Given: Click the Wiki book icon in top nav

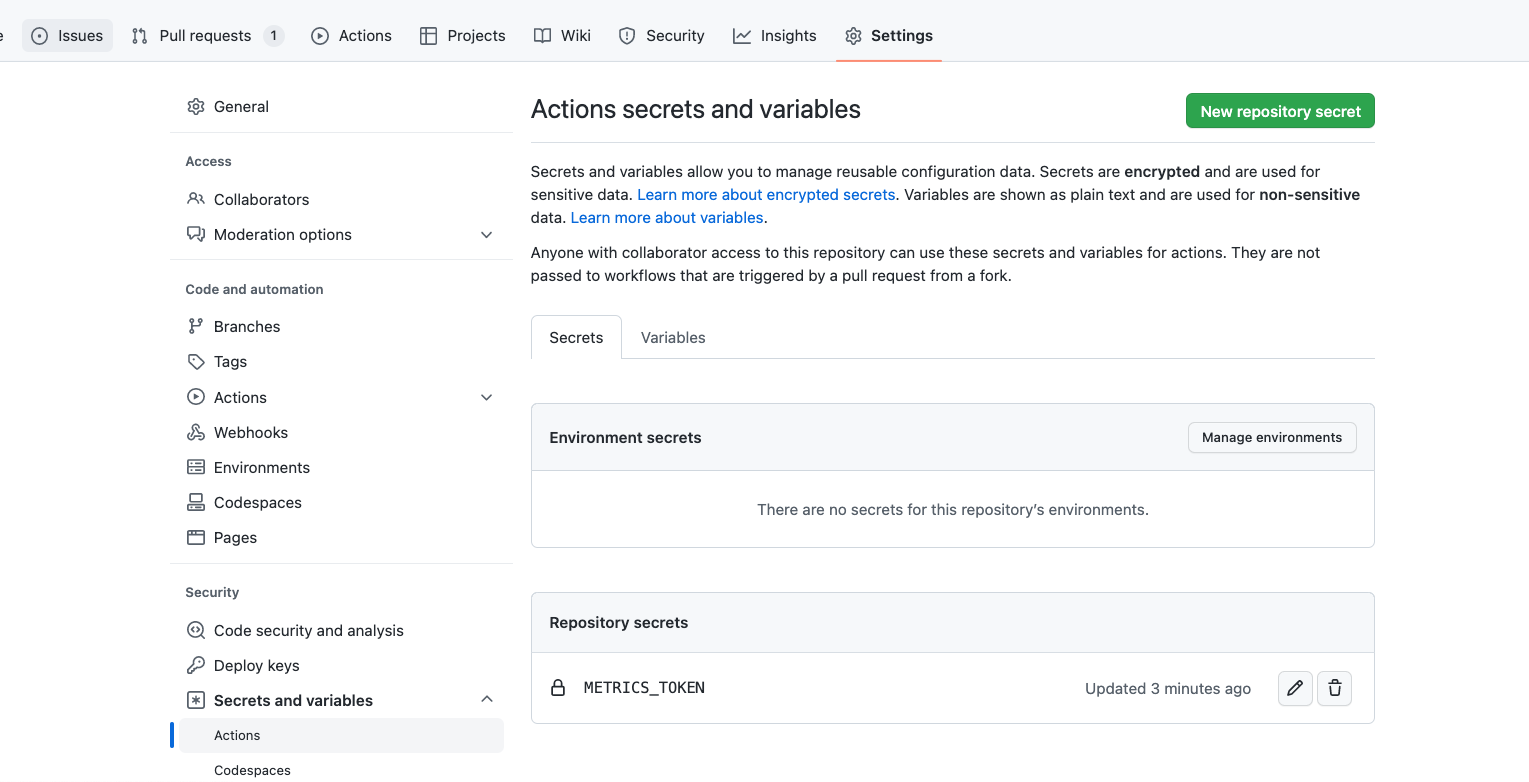Looking at the screenshot, I should point(542,36).
